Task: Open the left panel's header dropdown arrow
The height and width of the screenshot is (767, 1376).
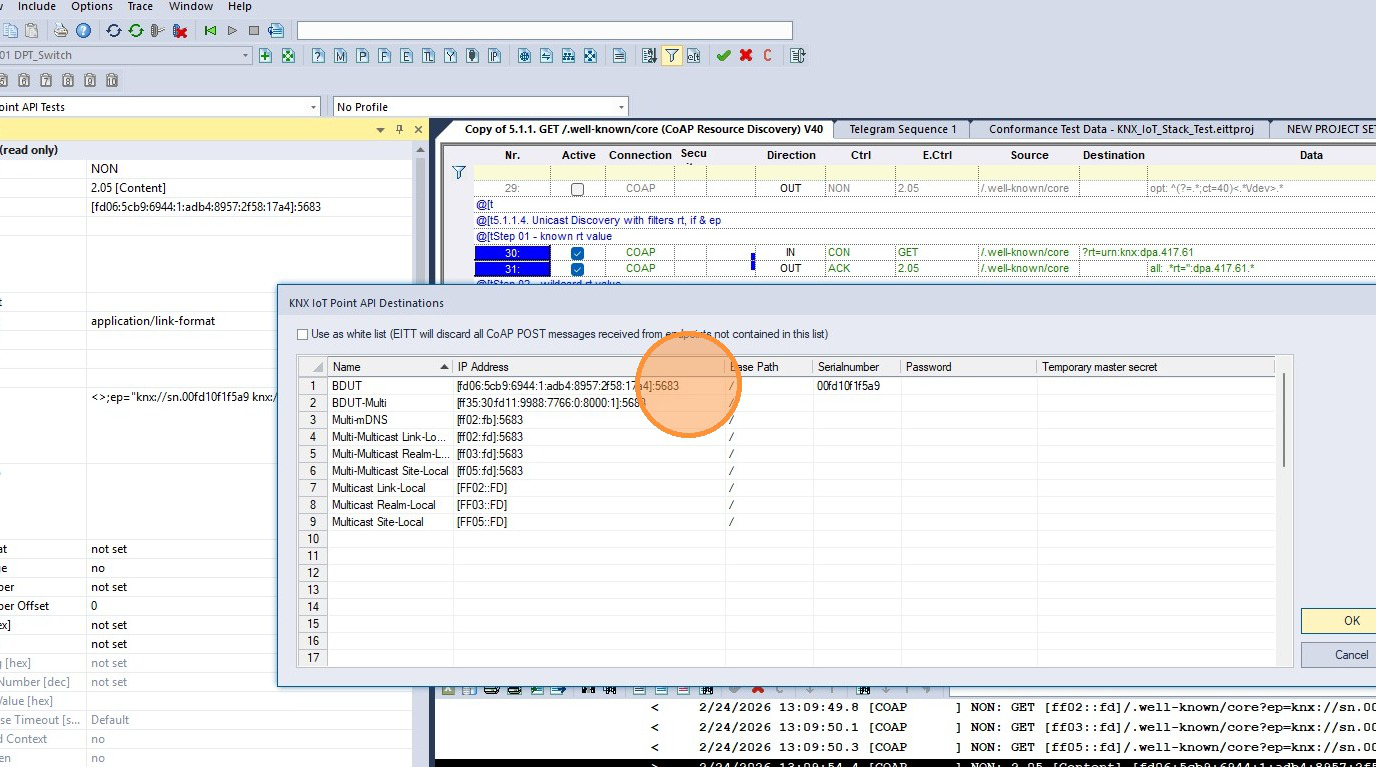Action: pyautogui.click(x=380, y=130)
